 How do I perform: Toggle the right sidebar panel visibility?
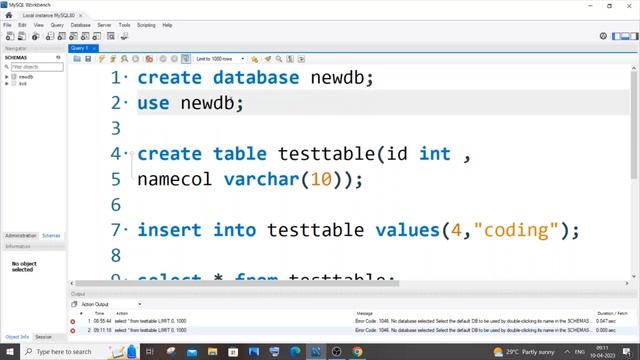[634, 36]
